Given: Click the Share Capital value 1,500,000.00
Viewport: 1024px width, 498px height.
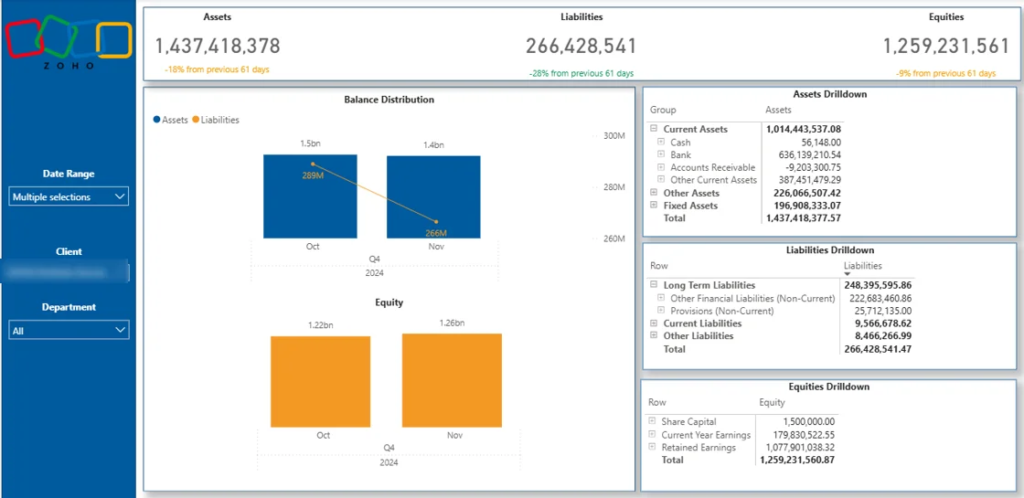Looking at the screenshot, I should pyautogui.click(x=808, y=422).
